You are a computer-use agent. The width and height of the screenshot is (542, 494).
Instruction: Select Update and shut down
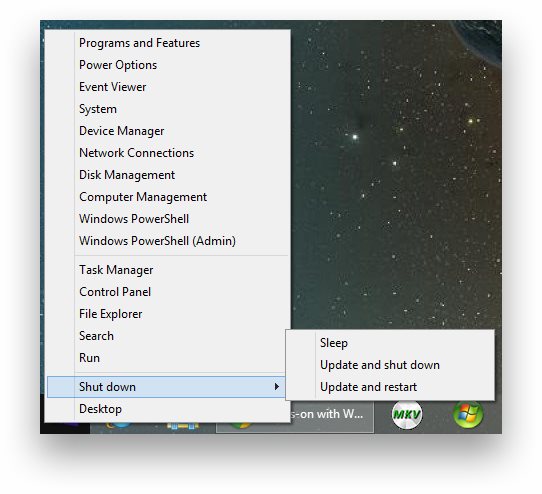click(390, 365)
